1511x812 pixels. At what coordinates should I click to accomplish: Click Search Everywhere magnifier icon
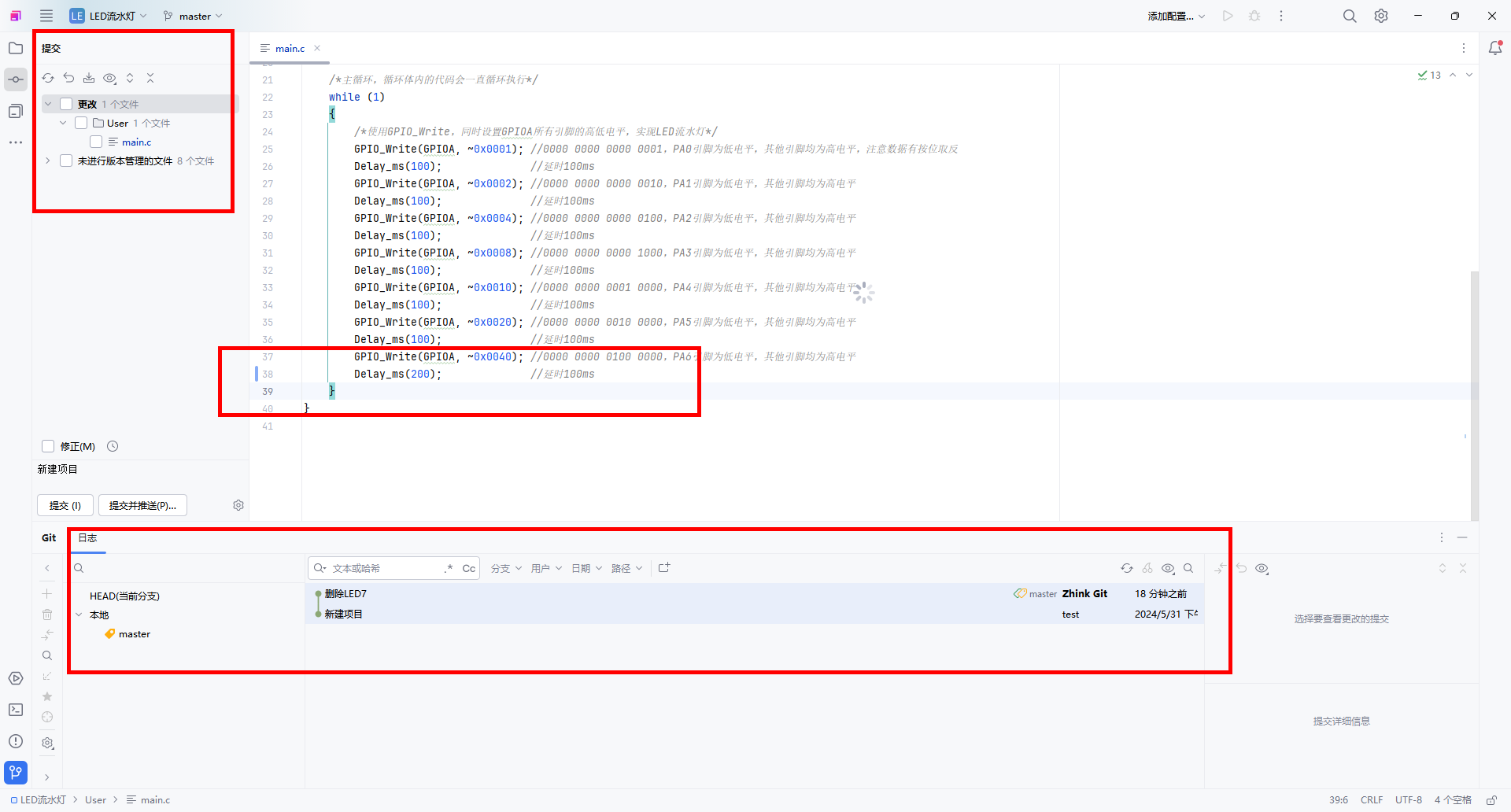(x=1350, y=16)
